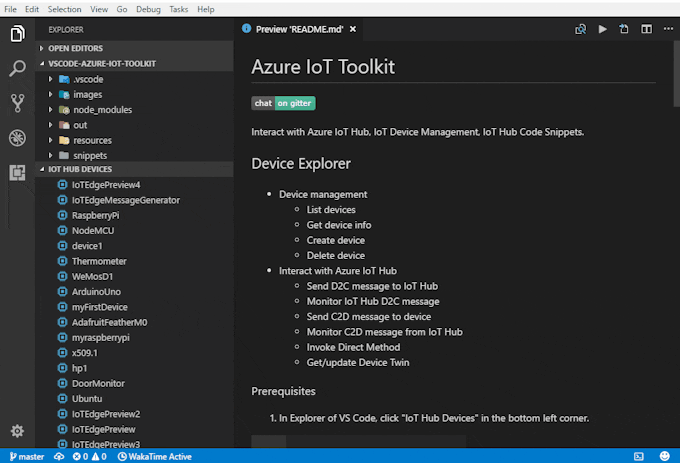Viewport: 680px width, 463px height.
Task: Click the master branch indicator in status bar
Action: [26, 456]
